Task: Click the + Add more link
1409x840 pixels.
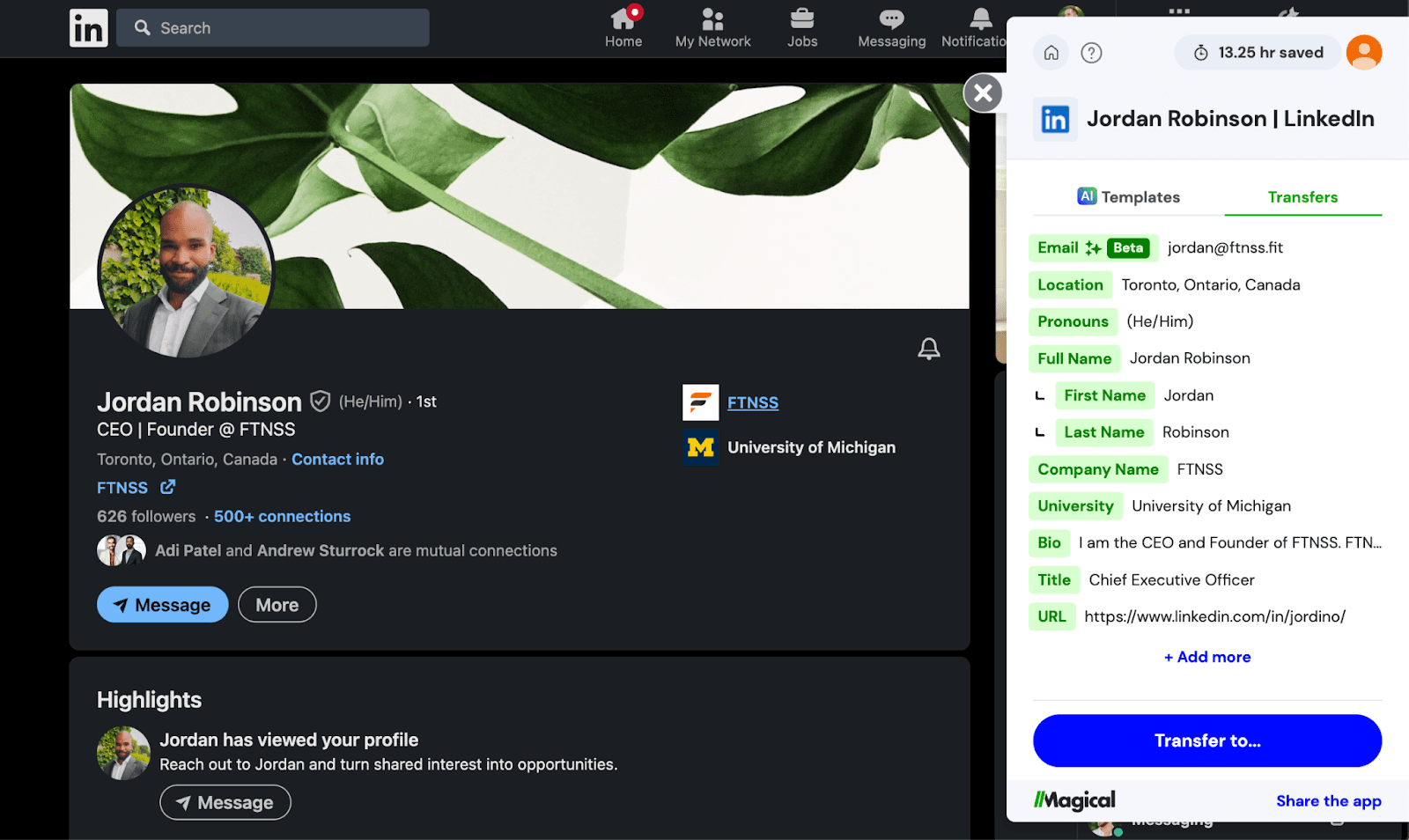Action: pyautogui.click(x=1207, y=657)
